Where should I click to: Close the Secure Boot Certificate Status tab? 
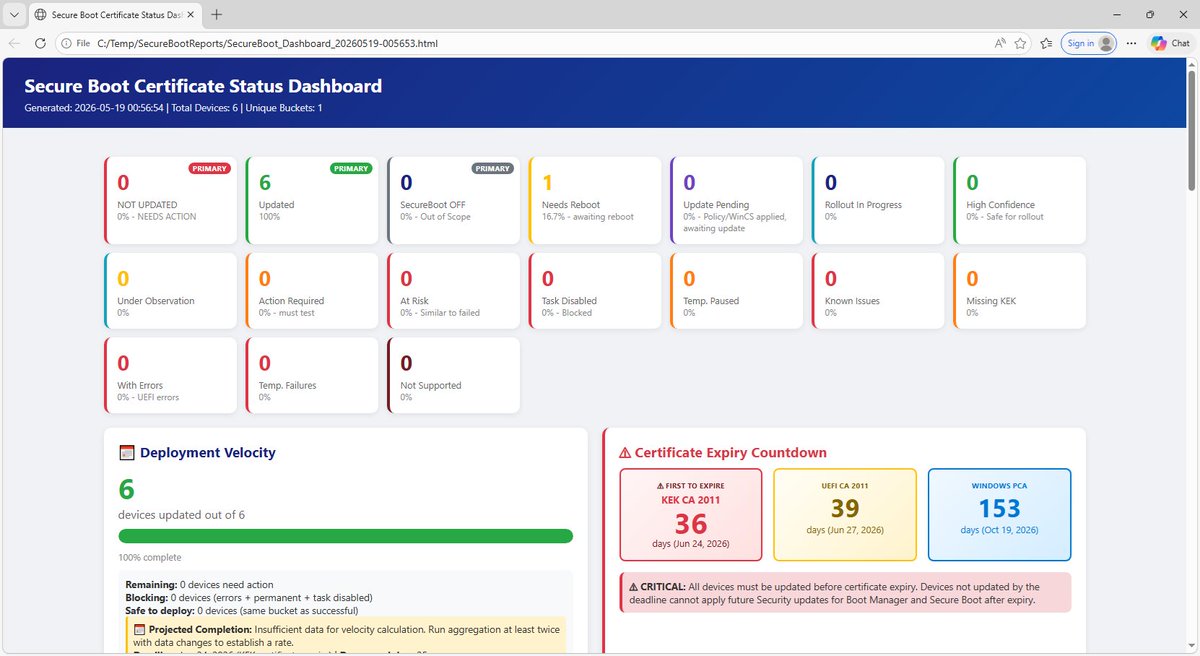pyautogui.click(x=192, y=15)
